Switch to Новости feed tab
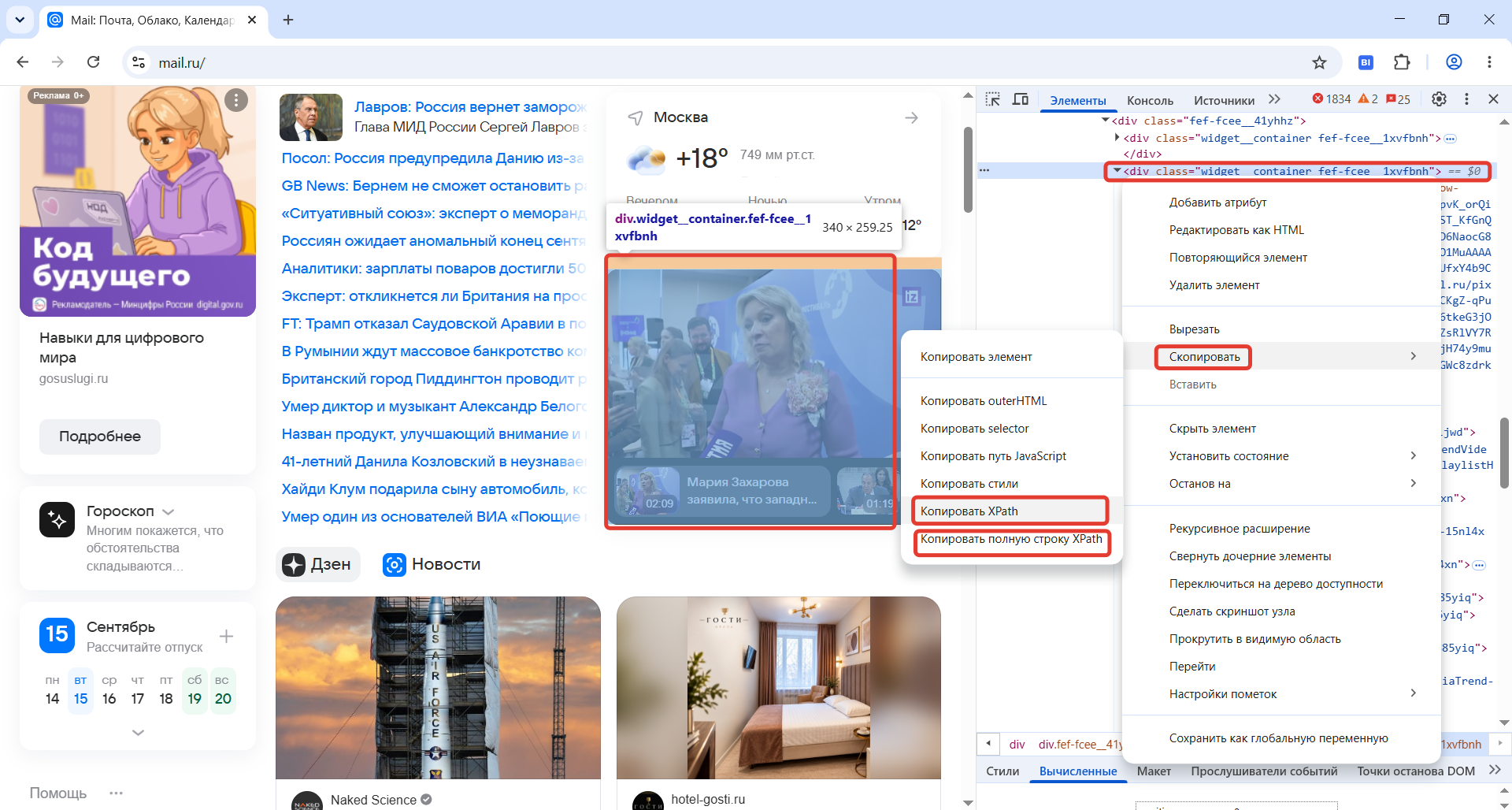Screen dimensions: 1512x810 [x=432, y=564]
